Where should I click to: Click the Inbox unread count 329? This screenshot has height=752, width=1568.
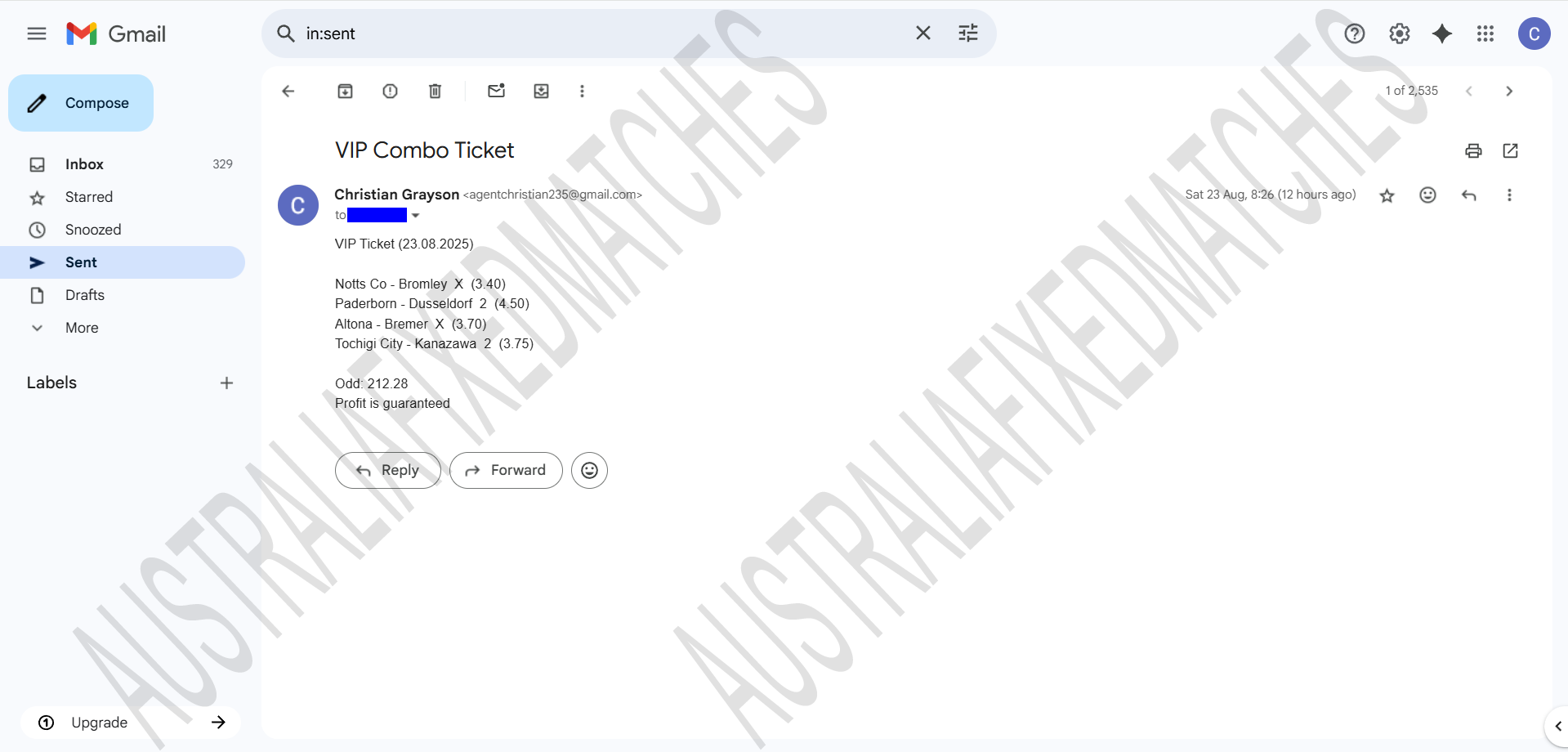point(223,164)
